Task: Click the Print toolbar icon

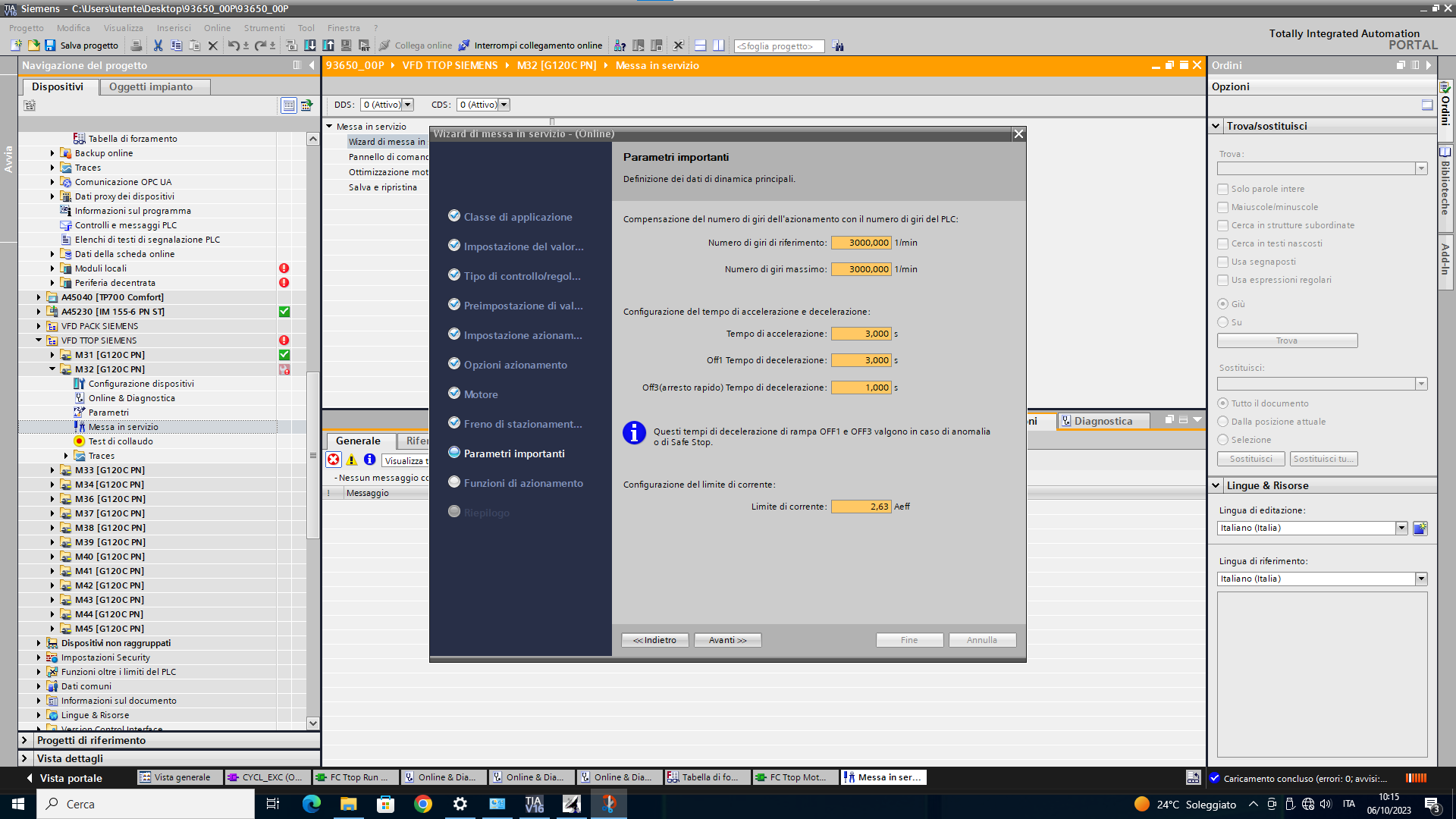Action: [136, 45]
